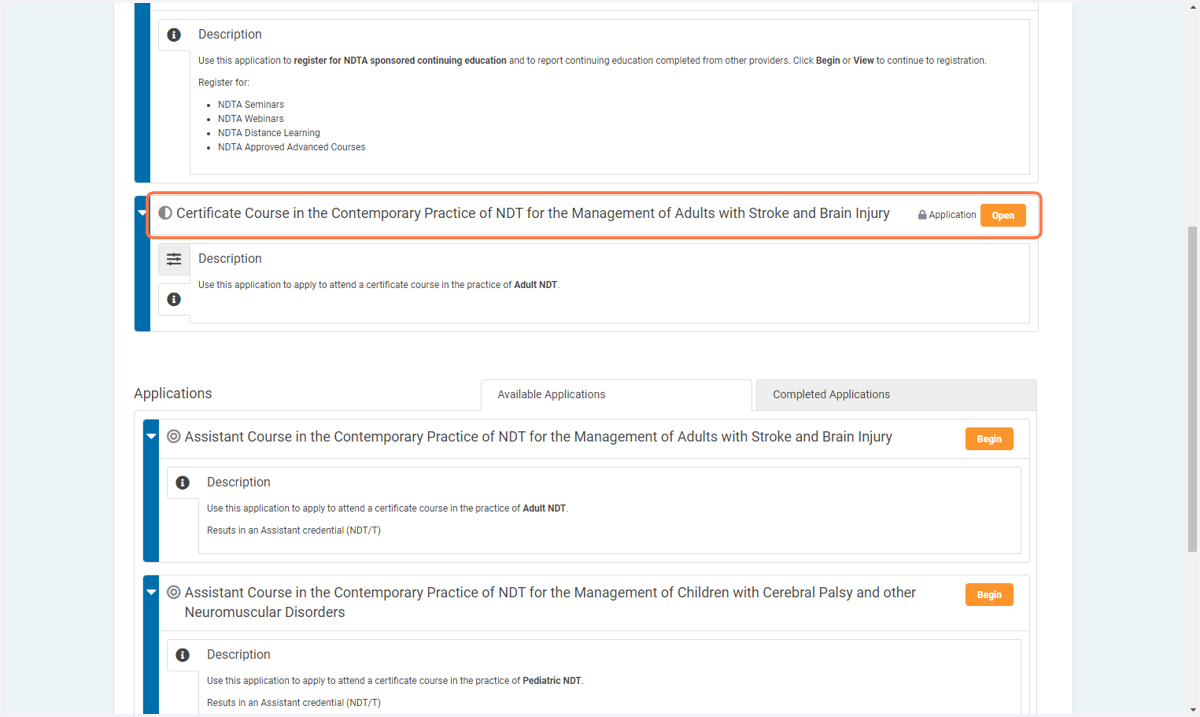Viewport: 1200px width, 717px height.
Task: Click the page's vertical scrollbar thumb
Action: pyautogui.click(x=1191, y=388)
